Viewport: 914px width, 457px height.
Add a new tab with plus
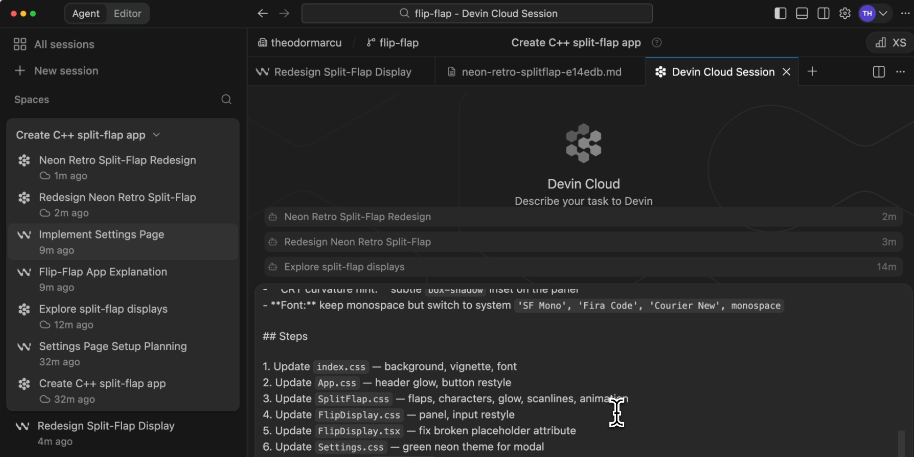click(x=812, y=71)
